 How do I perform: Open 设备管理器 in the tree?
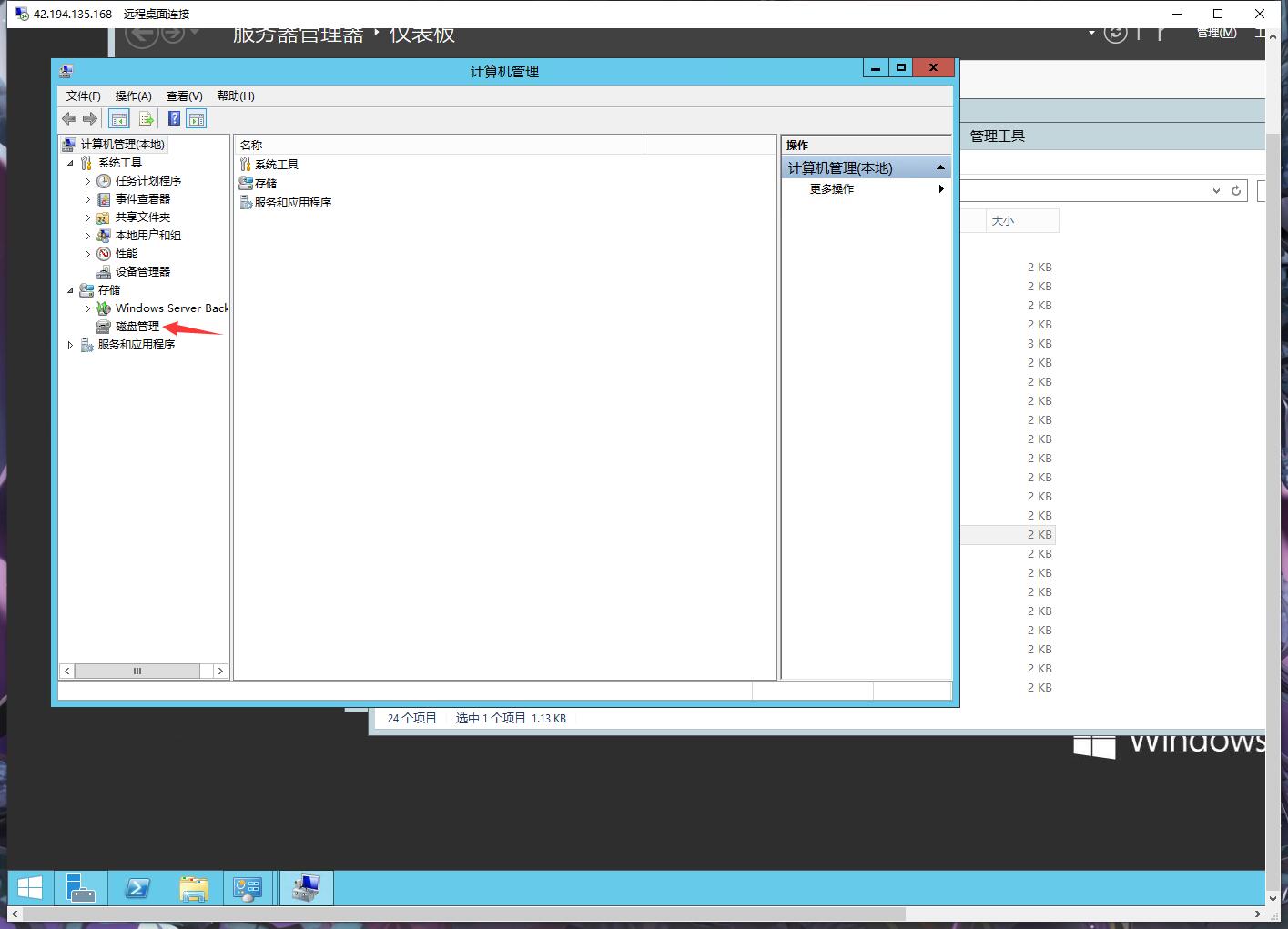coord(141,271)
